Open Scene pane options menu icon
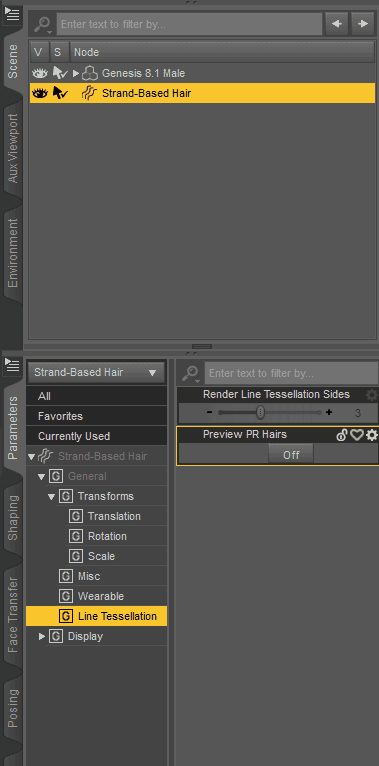Viewport: 379px width, 766px height. (12, 14)
